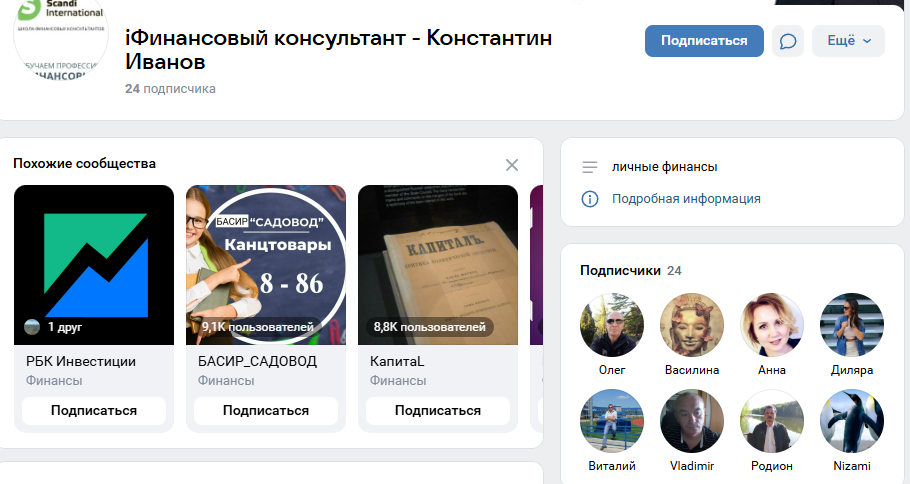
Task: Open Олег's subscriber avatar
Action: click(x=612, y=324)
